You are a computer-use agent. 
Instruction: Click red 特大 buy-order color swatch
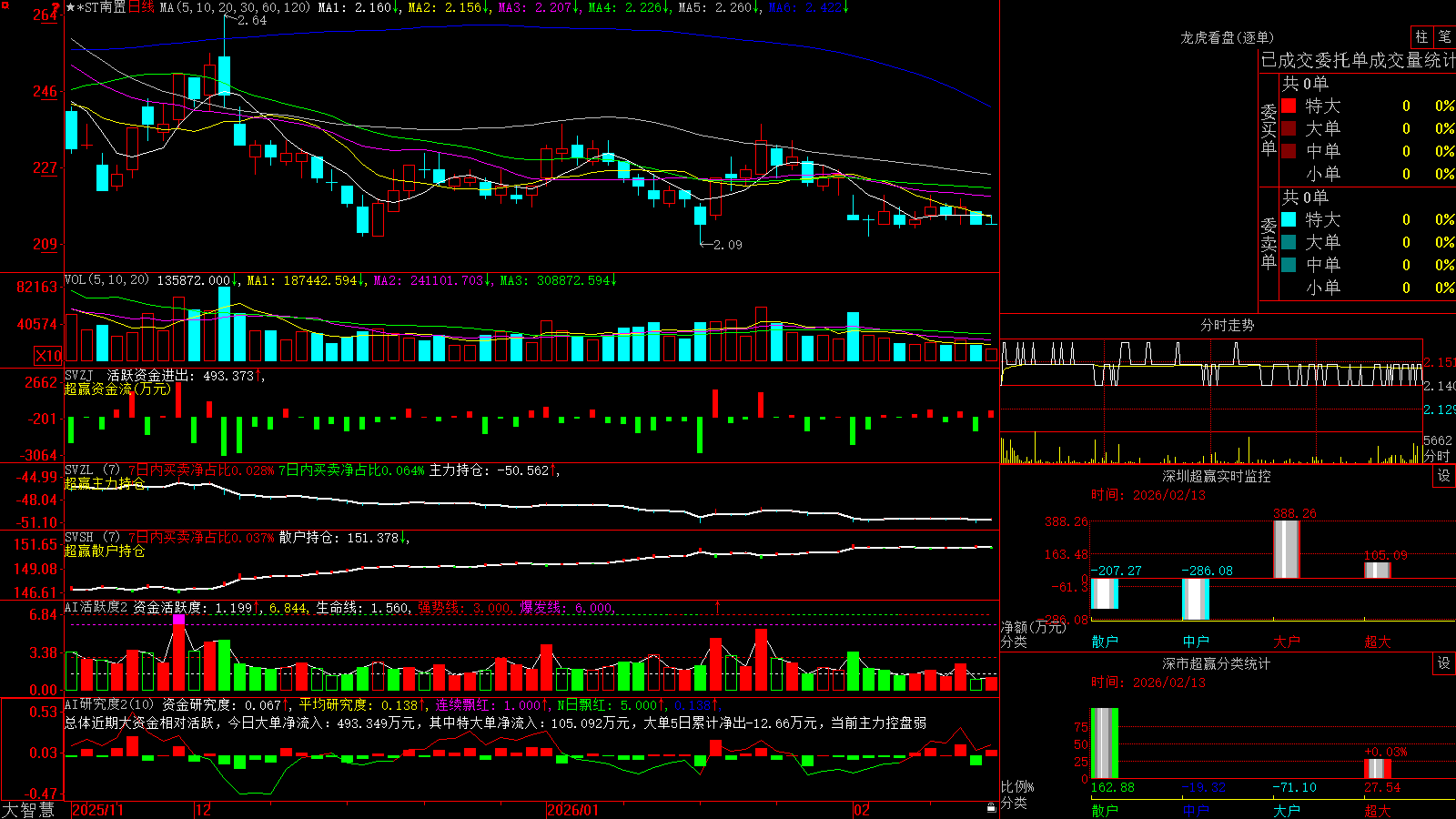point(1289,106)
